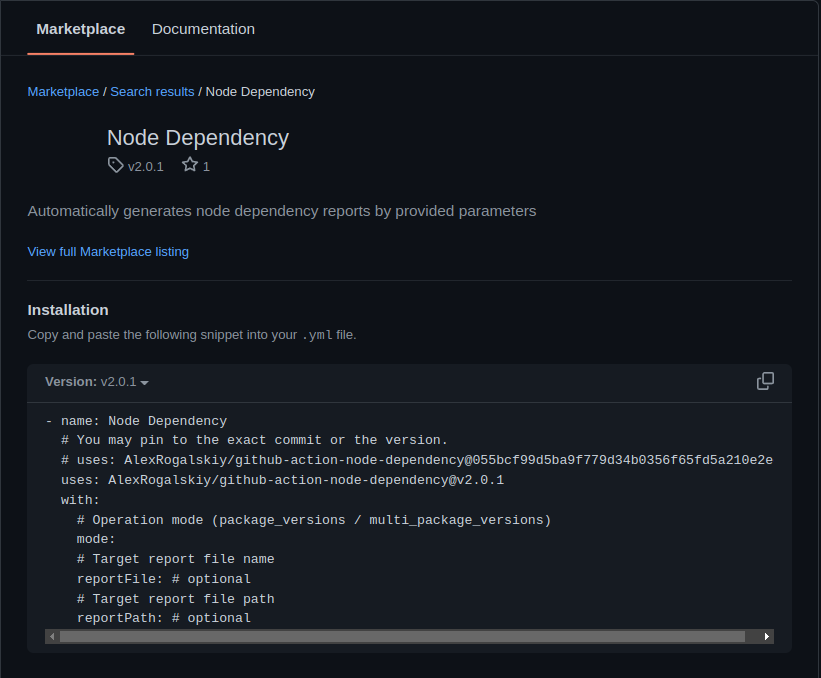Viewport: 821px width, 678px height.
Task: Open the Version v2.0.1 dropdown
Action: coord(97,382)
